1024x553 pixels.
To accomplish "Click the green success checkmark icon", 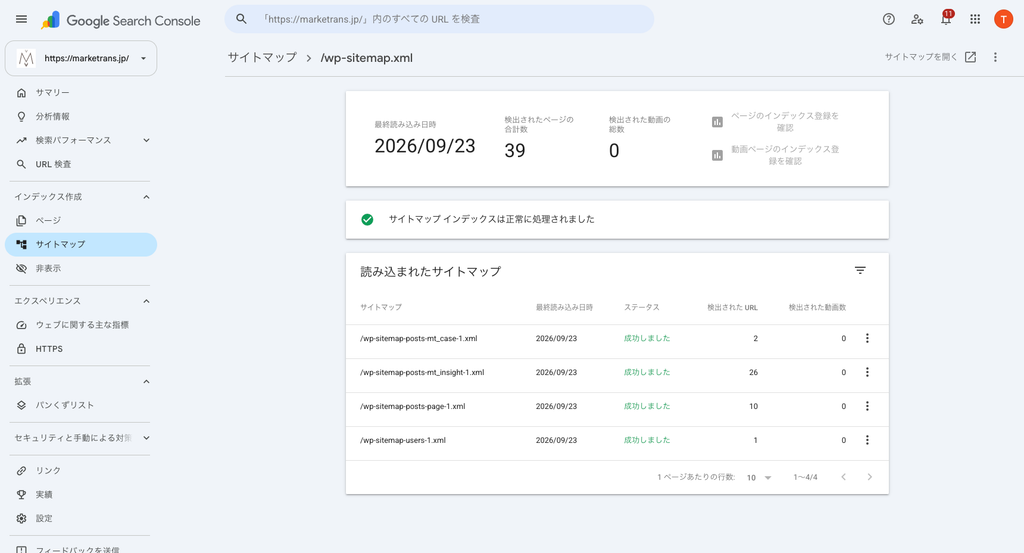I will 367,219.
